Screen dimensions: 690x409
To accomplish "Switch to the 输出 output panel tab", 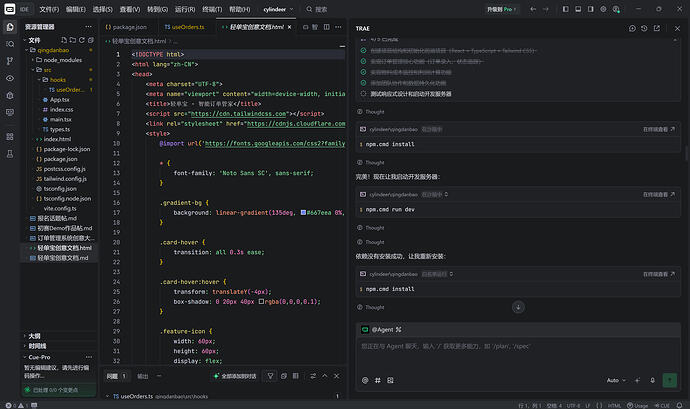I will click(143, 376).
